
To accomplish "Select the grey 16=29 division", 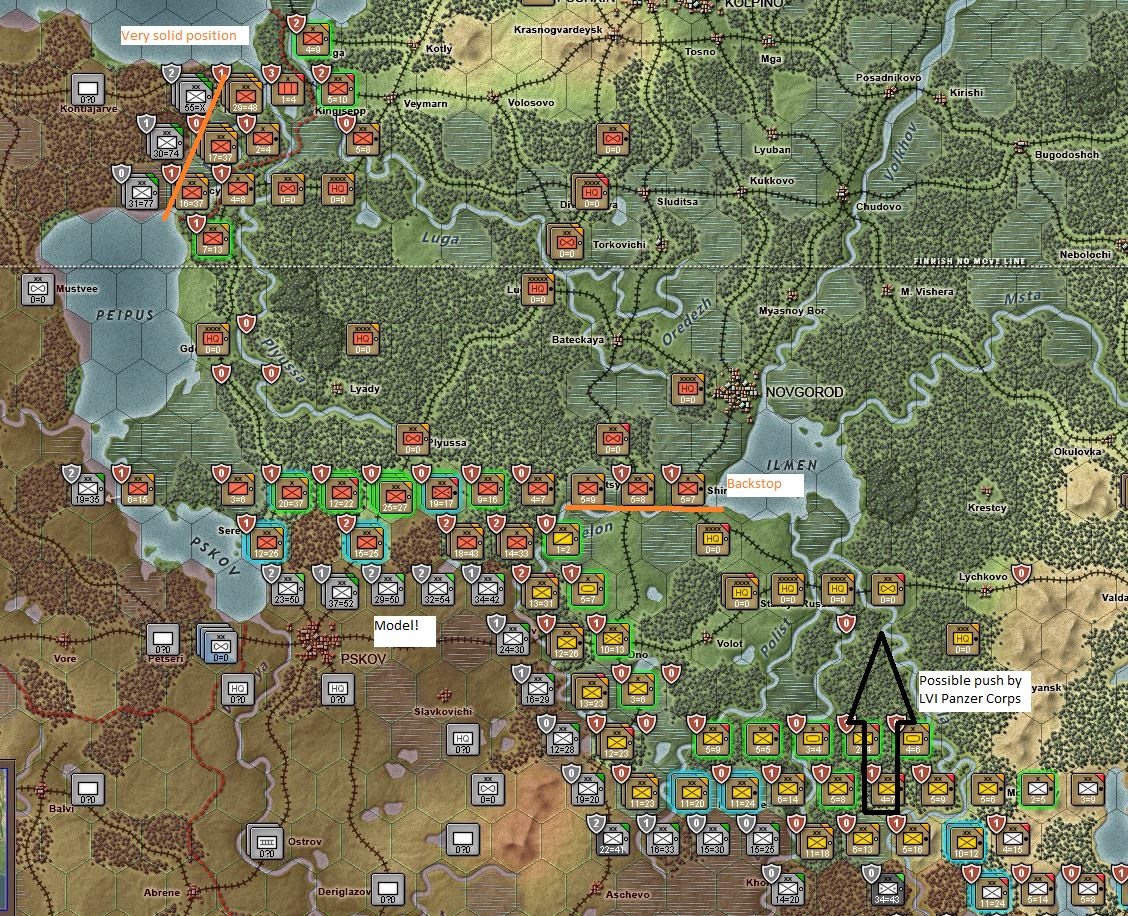I will [x=537, y=689].
